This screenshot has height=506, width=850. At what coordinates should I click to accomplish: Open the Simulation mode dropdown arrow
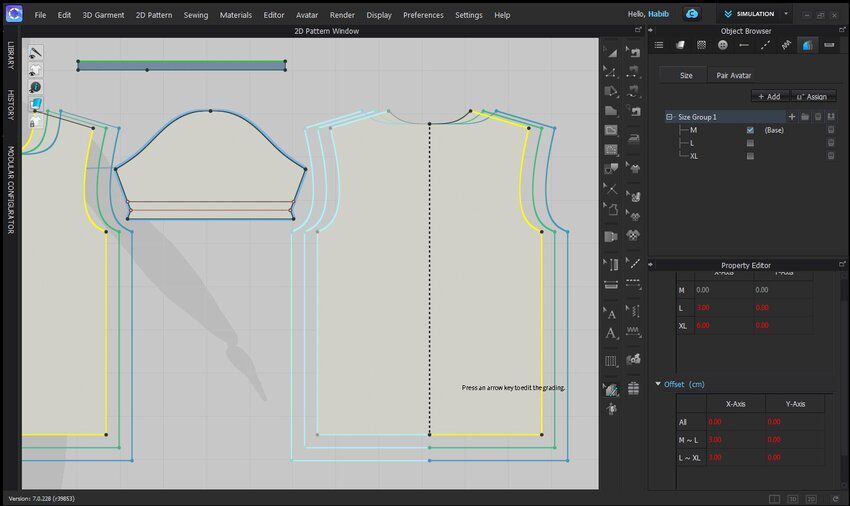tap(786, 15)
